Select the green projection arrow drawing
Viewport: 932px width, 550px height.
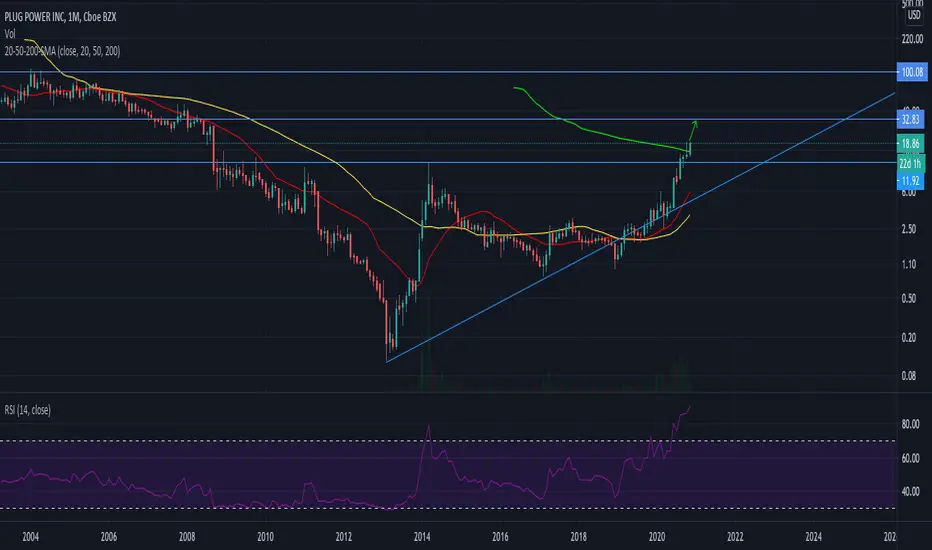pyautogui.click(x=693, y=132)
